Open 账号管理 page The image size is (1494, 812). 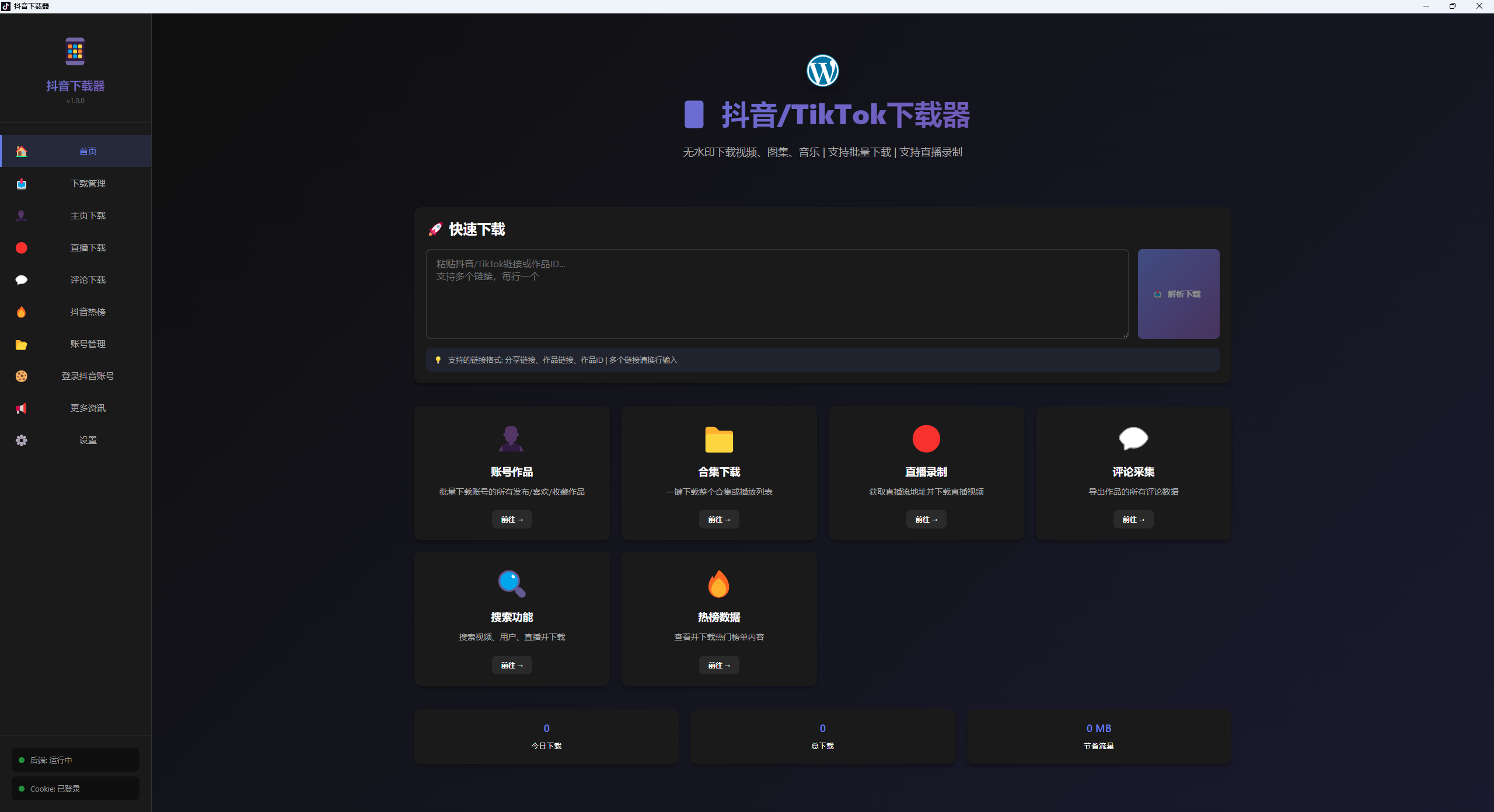76,344
